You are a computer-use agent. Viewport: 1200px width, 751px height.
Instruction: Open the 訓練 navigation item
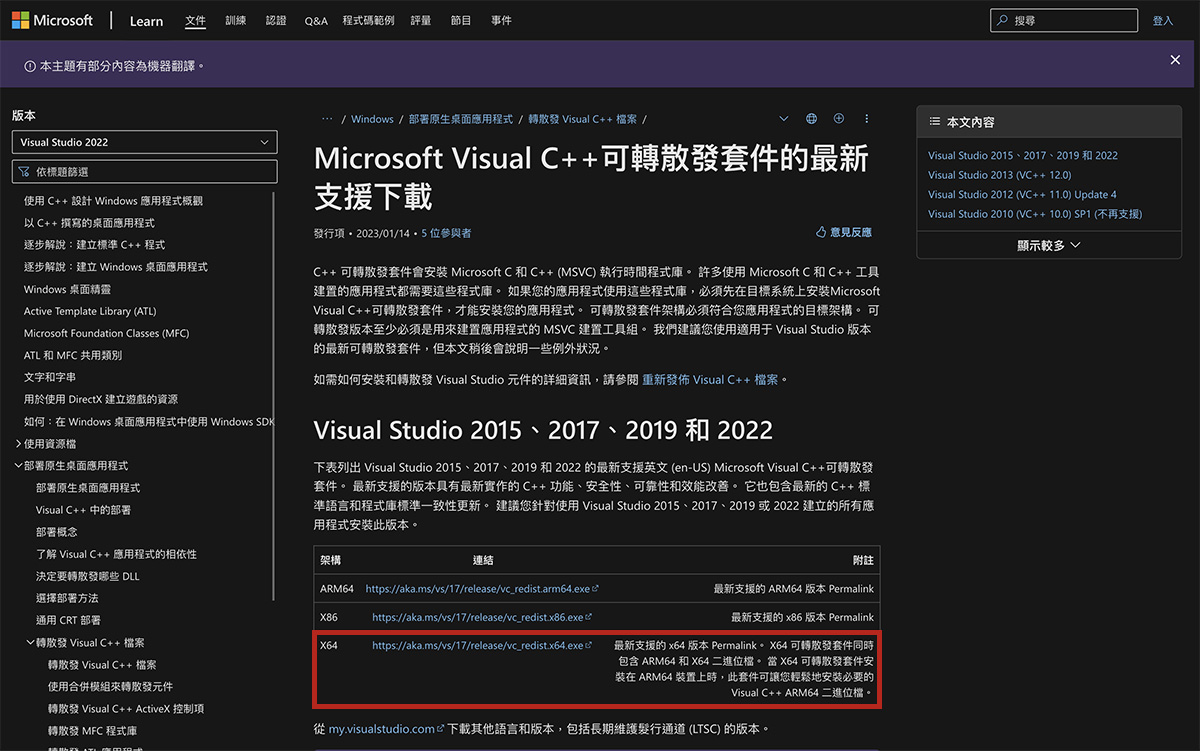click(236, 20)
